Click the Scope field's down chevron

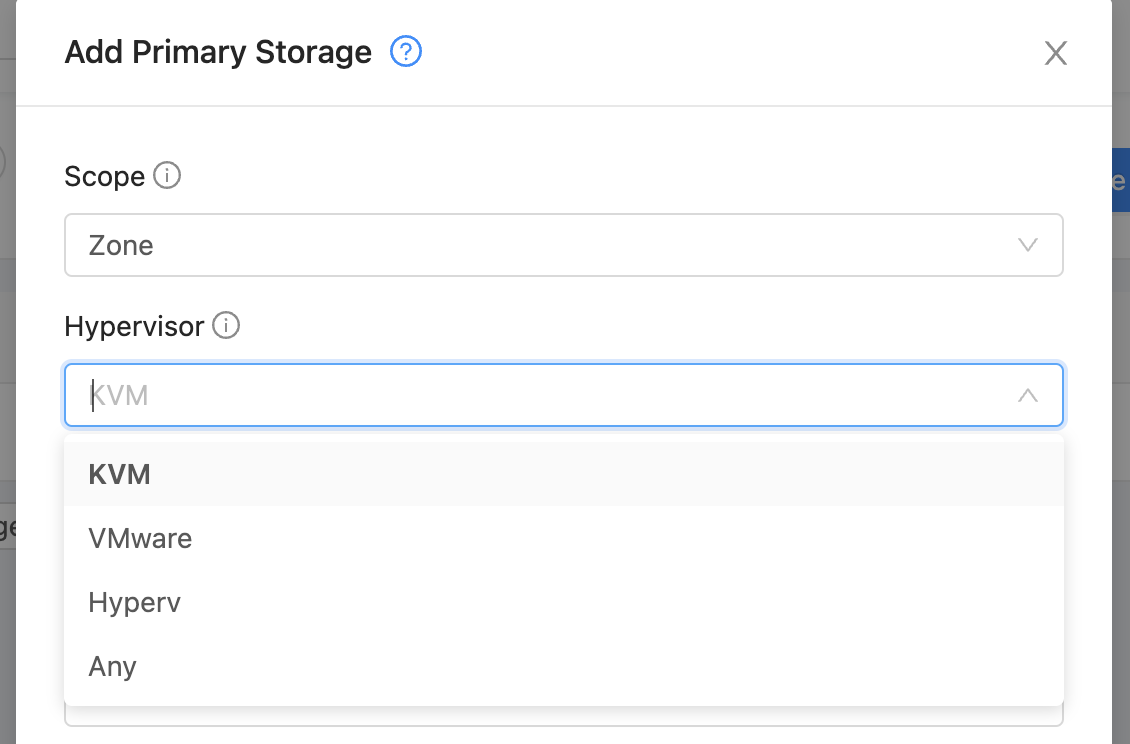click(1028, 245)
